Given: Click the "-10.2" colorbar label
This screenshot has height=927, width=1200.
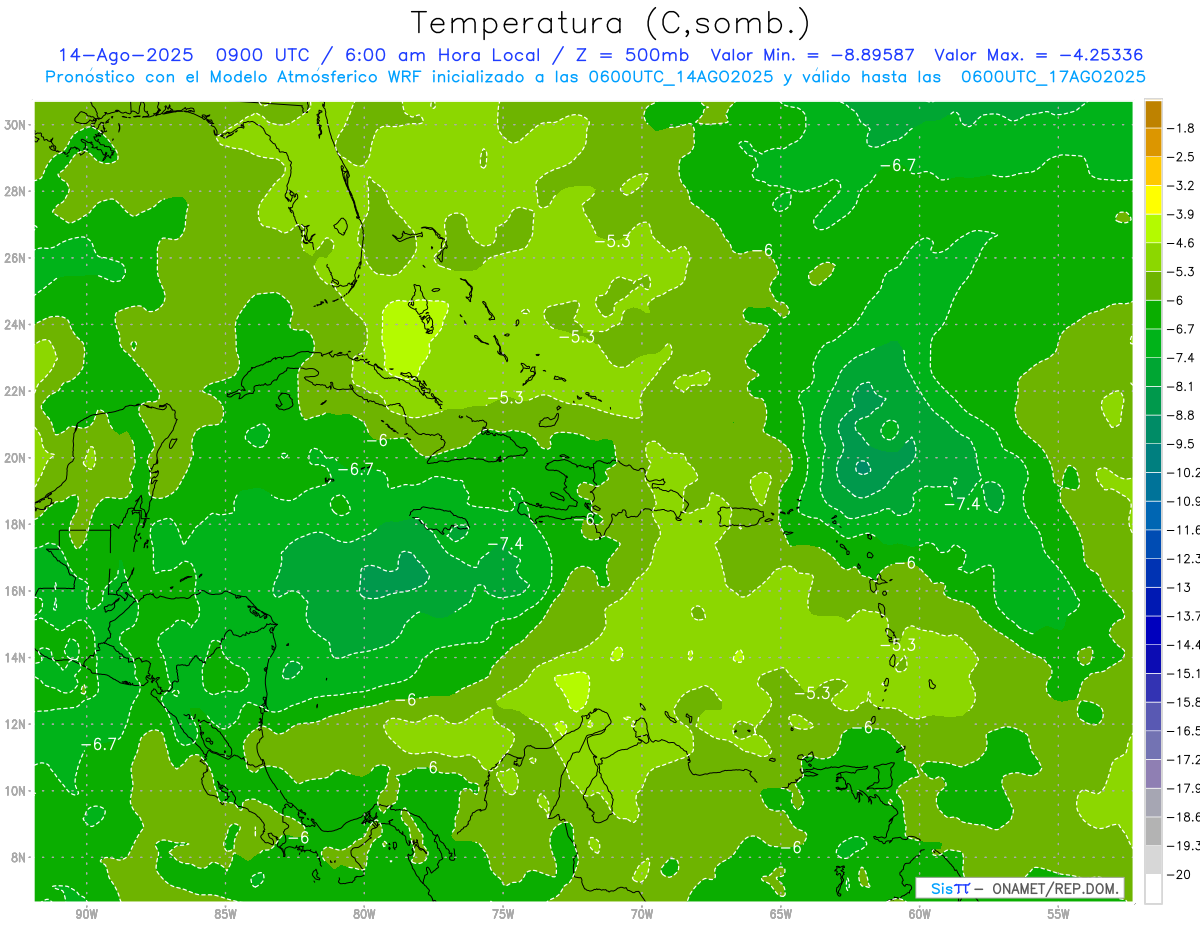Looking at the screenshot, I should tap(1184, 472).
